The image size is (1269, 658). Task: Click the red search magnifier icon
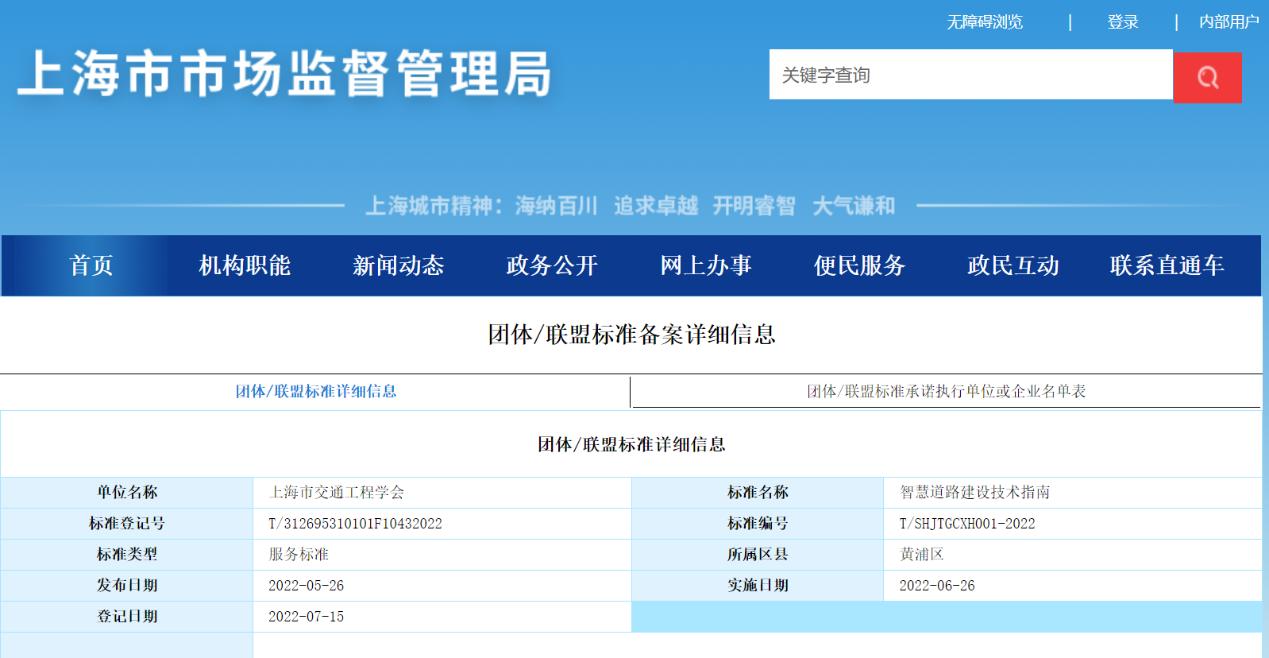1207,77
